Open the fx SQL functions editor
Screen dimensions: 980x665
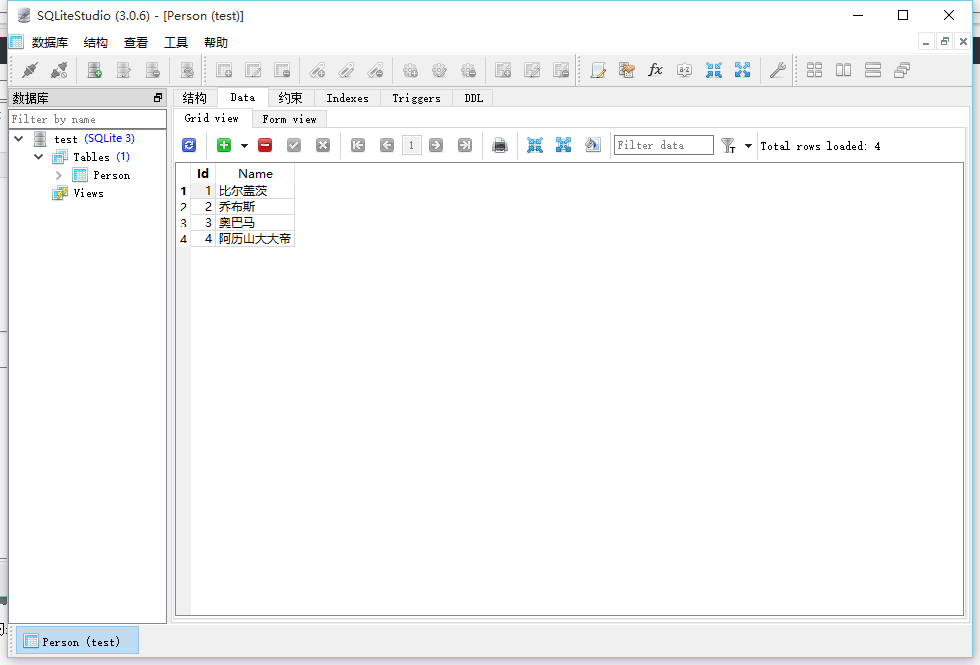(655, 70)
